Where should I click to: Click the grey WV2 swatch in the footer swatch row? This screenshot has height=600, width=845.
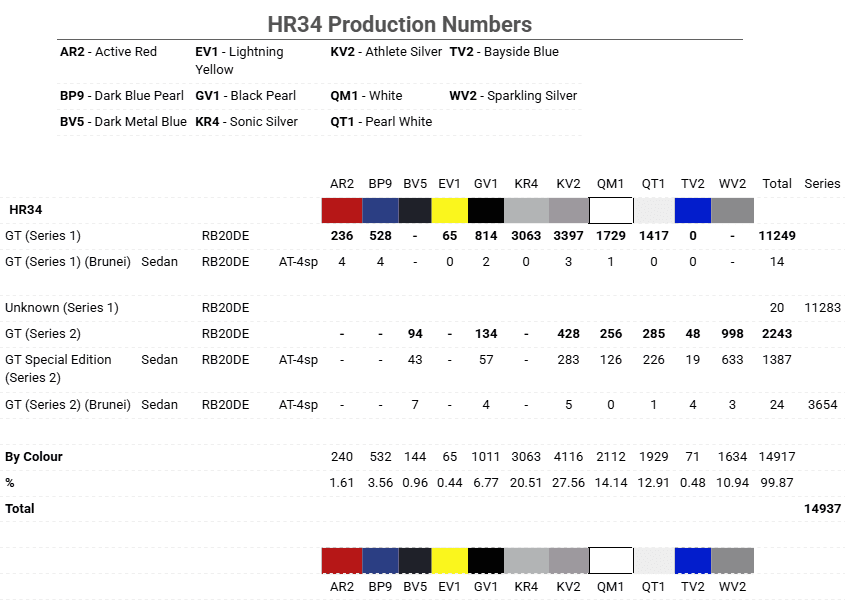coord(732,560)
